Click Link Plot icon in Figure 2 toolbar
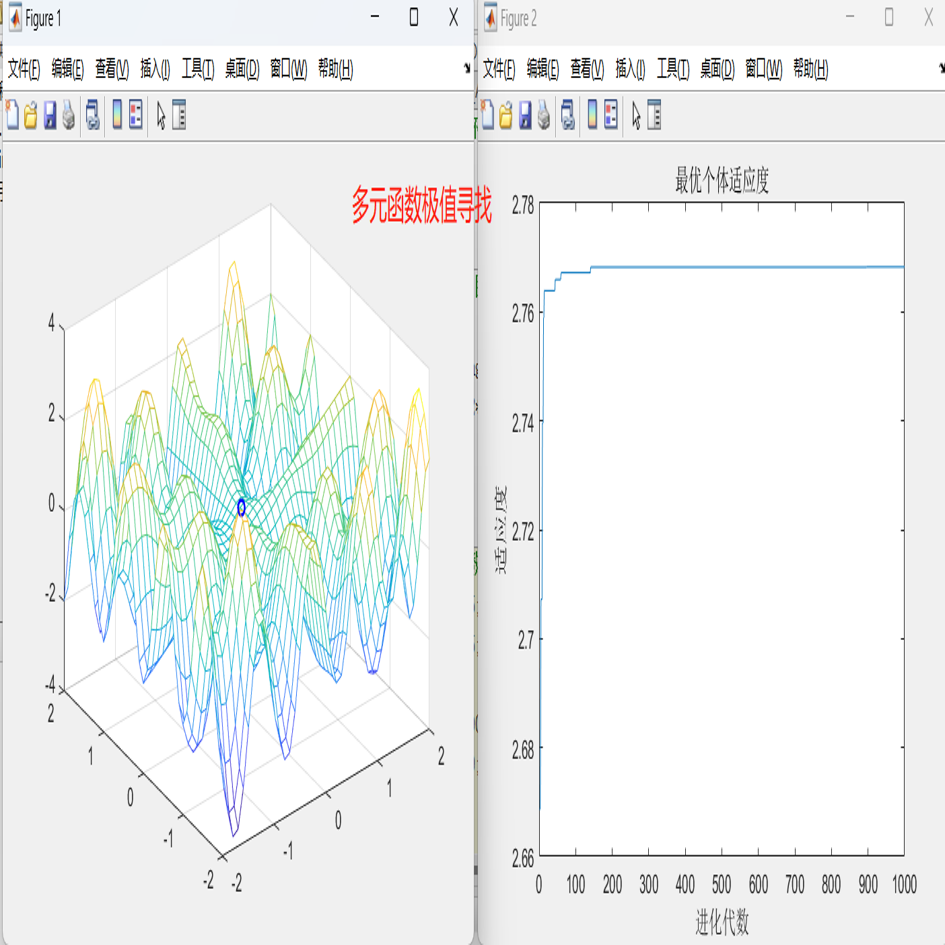Image resolution: width=945 pixels, height=945 pixels. [x=568, y=115]
